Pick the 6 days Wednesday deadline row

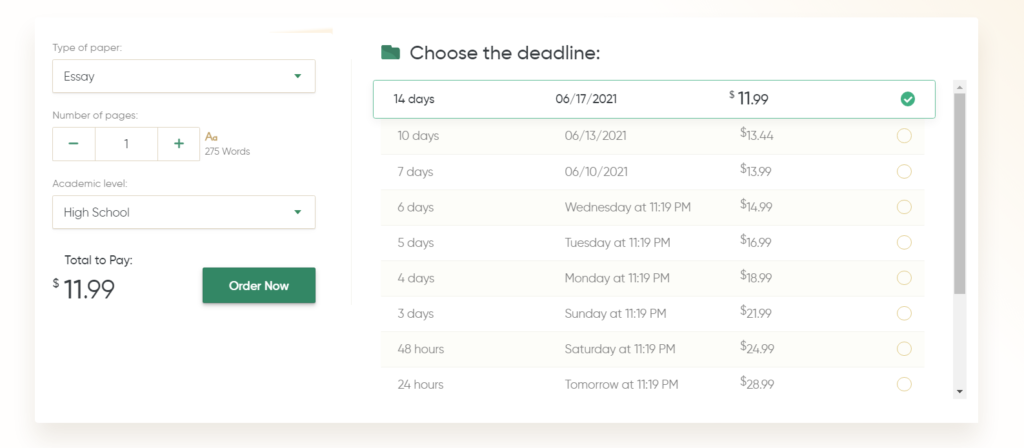pos(653,207)
